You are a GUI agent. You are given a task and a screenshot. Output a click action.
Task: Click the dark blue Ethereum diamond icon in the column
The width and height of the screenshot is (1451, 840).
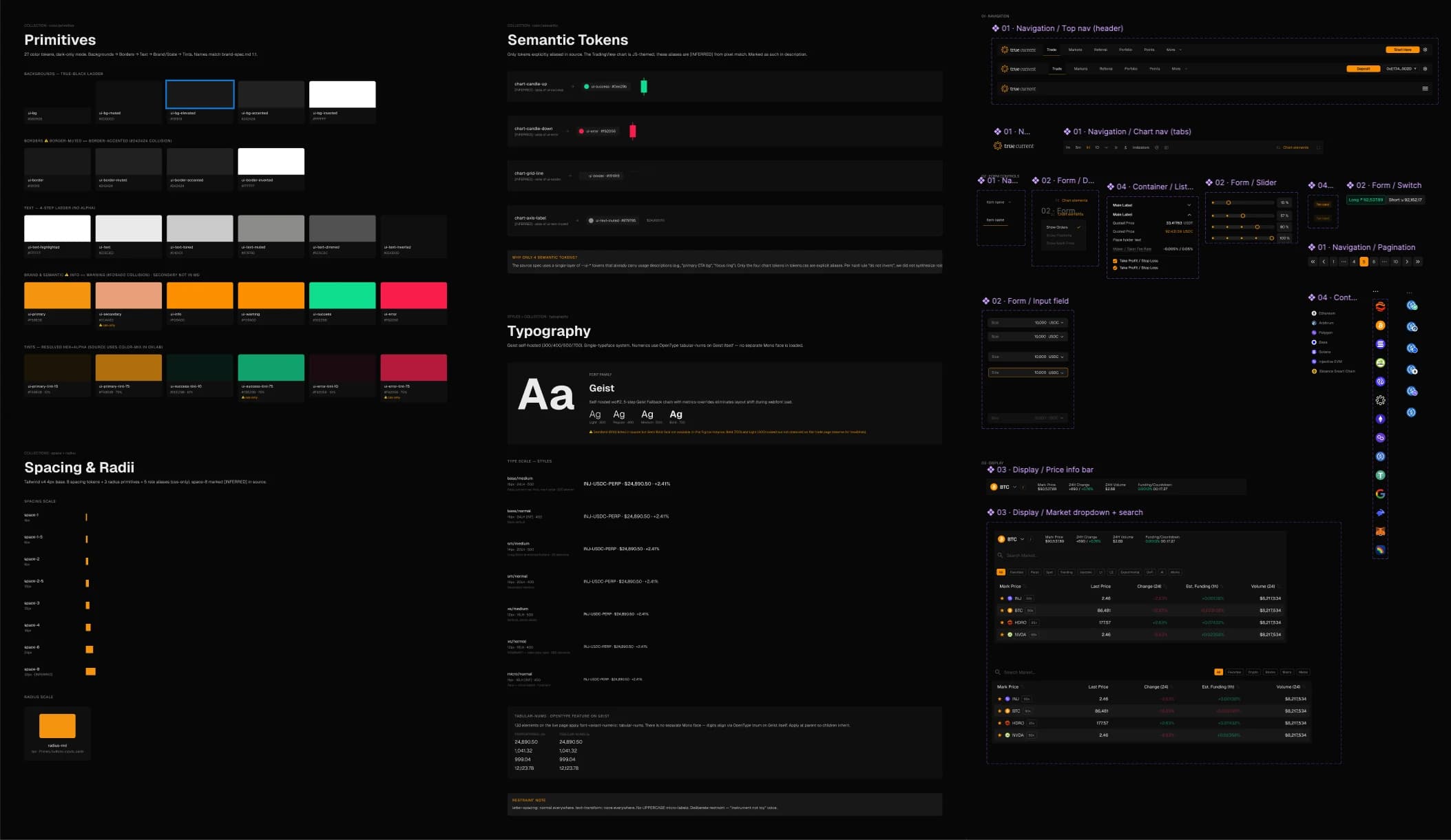[1380, 419]
